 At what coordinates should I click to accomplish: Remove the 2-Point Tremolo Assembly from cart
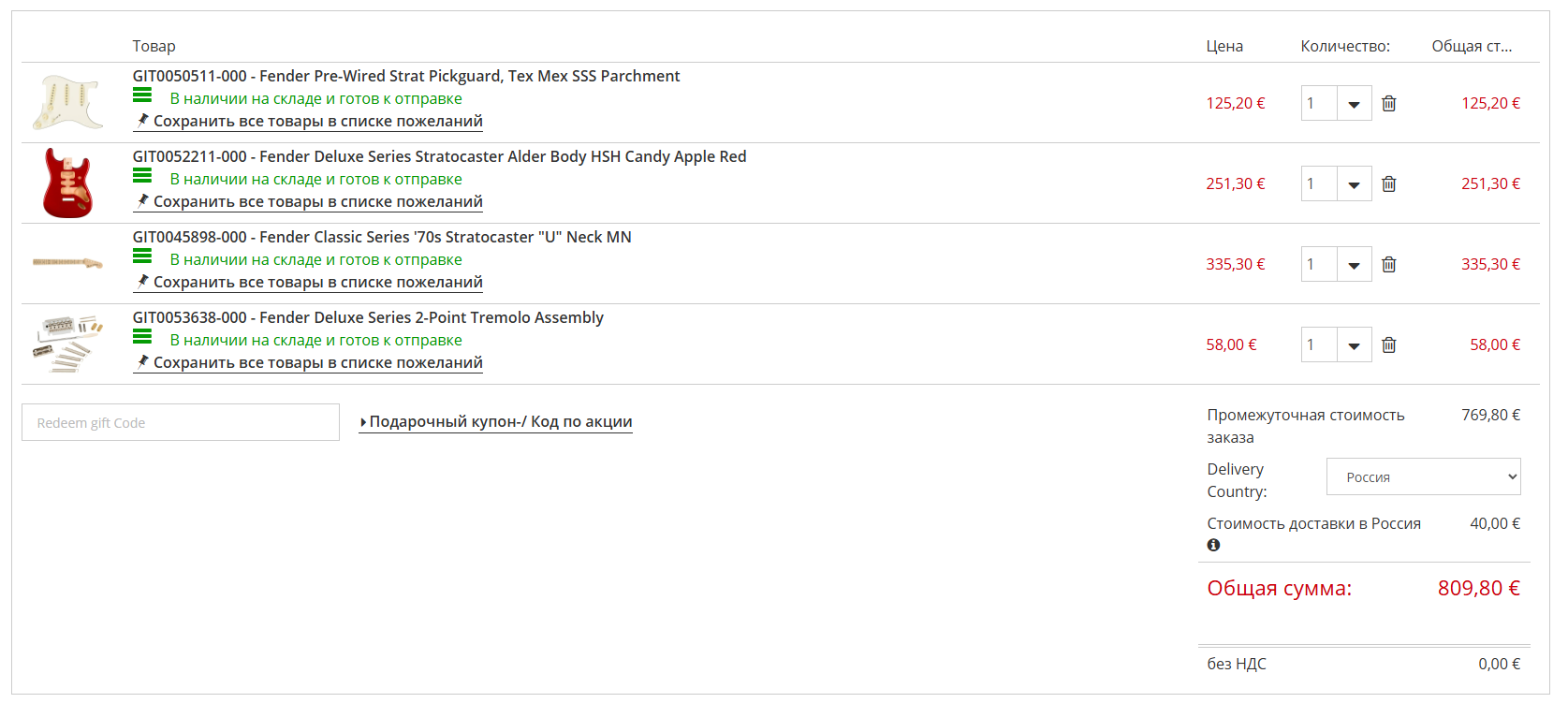1389,344
